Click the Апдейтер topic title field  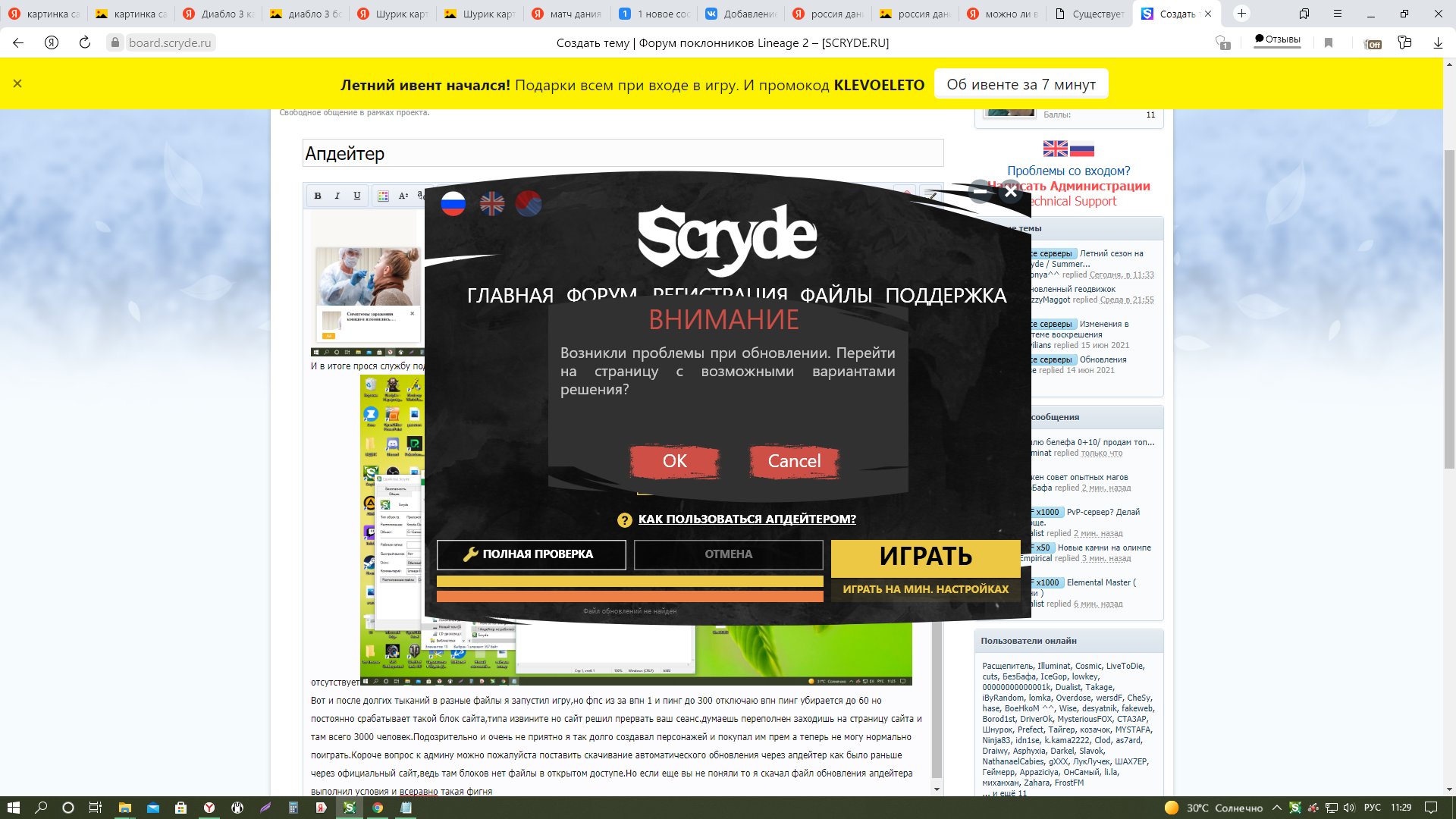(622, 153)
